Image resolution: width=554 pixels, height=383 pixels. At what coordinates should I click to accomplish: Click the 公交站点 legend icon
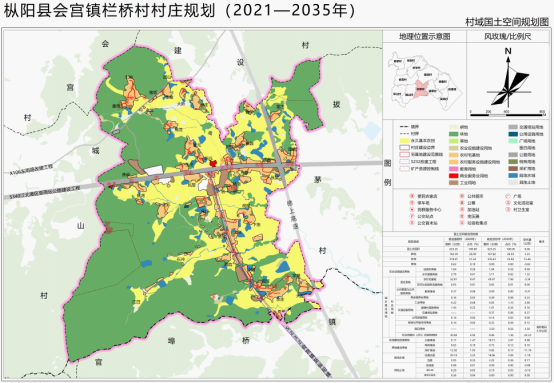[411, 216]
